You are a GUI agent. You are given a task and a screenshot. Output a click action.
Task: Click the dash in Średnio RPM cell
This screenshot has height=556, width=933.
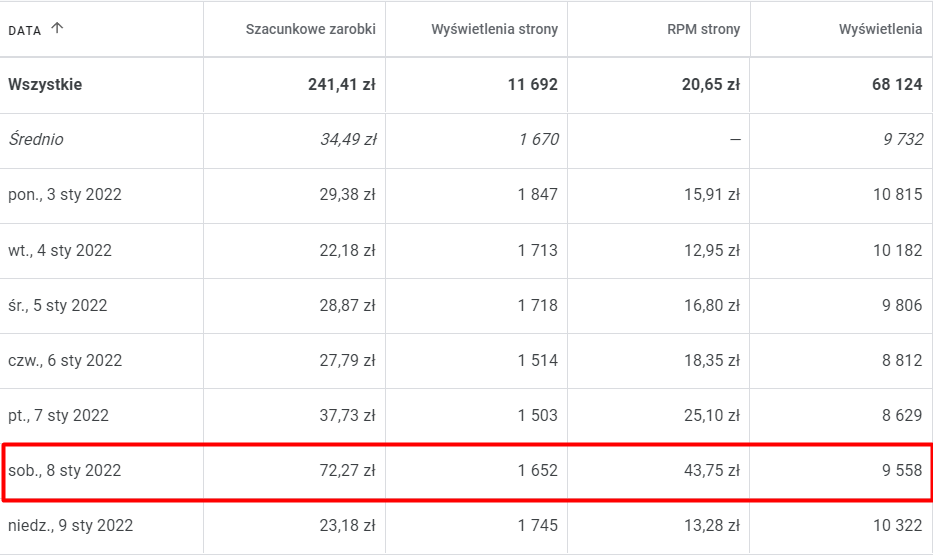click(734, 140)
